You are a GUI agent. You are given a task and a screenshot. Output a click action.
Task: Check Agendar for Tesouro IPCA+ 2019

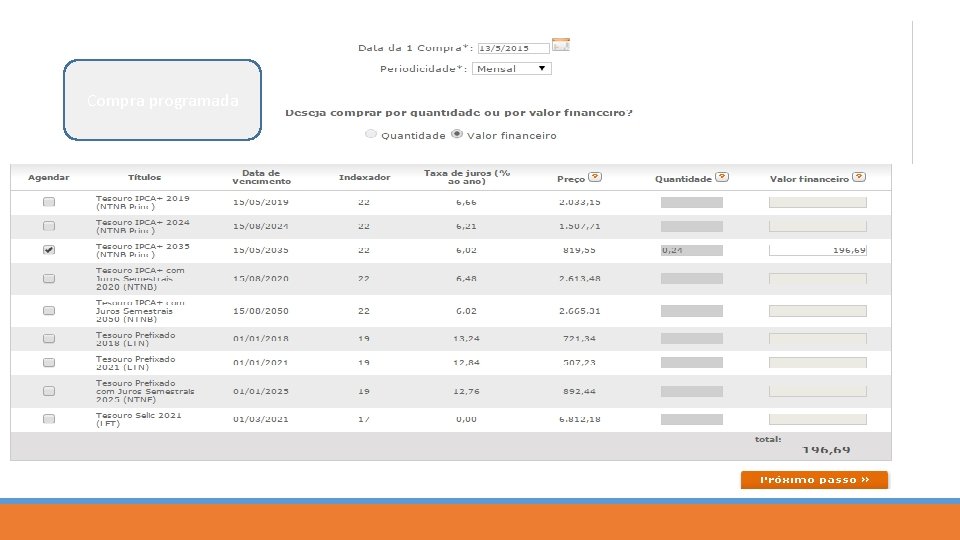pos(49,202)
